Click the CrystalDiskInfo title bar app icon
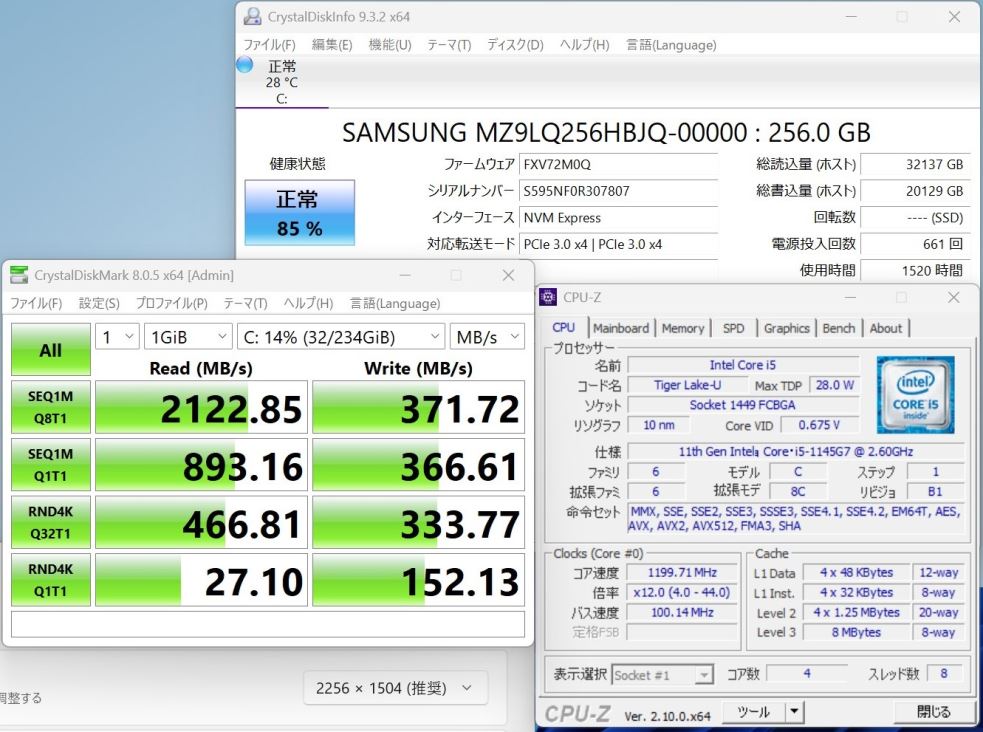983x732 pixels. 252,16
